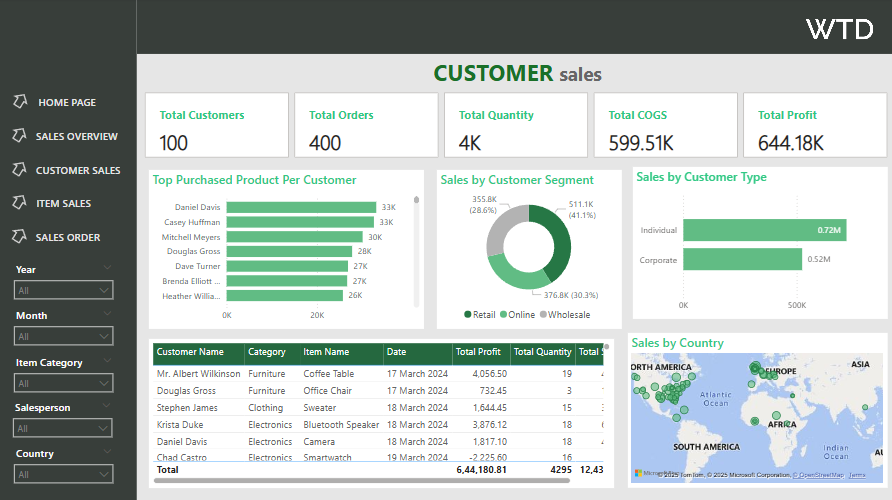The width and height of the screenshot is (892, 500).
Task: Click the Item Sales arrow icon
Action: click(19, 203)
